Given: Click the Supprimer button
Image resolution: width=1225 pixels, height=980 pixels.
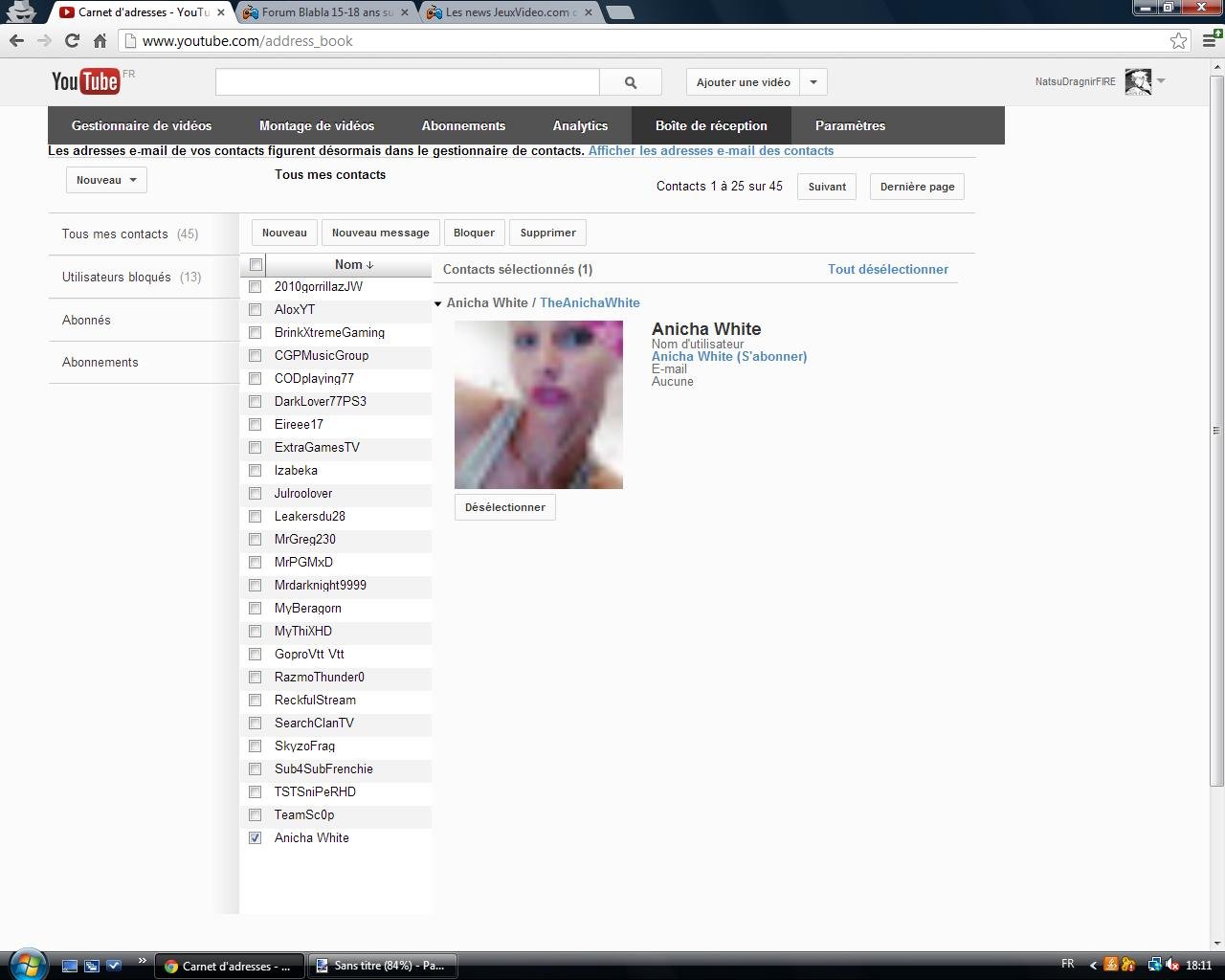Looking at the screenshot, I should tap(548, 233).
